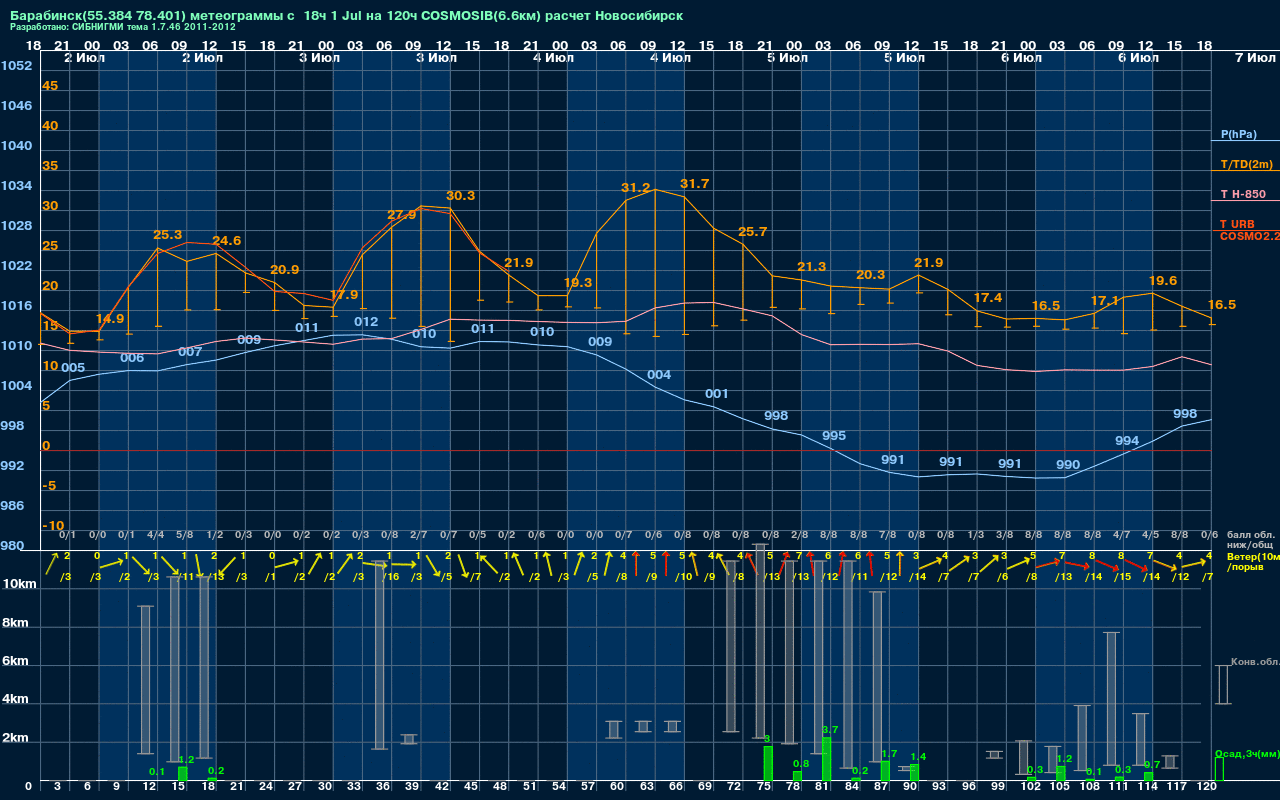Image resolution: width=1280 pixels, height=800 pixels.
Task: Click the green precipitation bar labeled 1.4
Action: [x=914, y=774]
